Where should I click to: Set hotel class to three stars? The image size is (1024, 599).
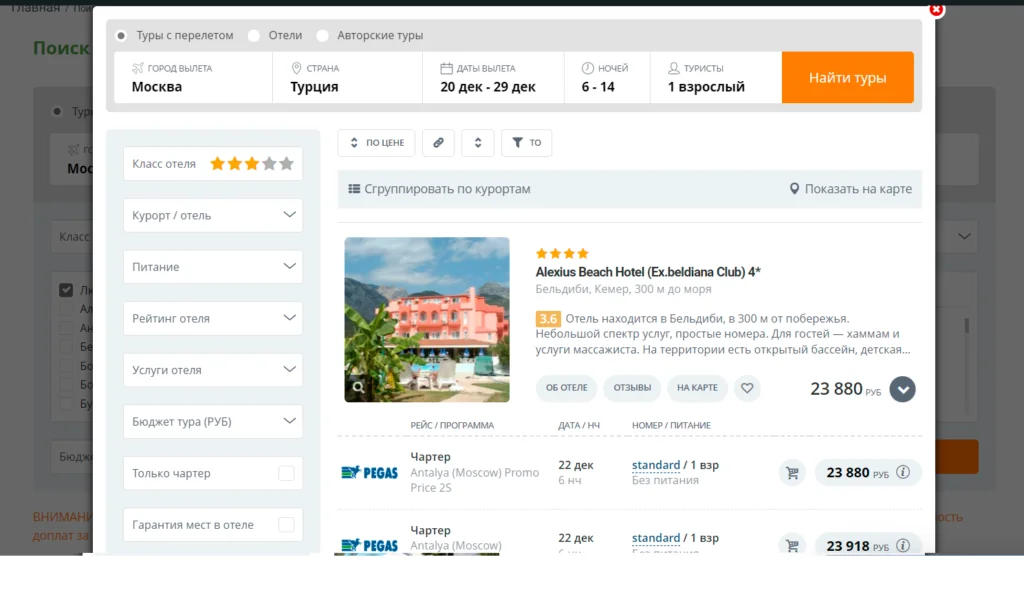[252, 164]
